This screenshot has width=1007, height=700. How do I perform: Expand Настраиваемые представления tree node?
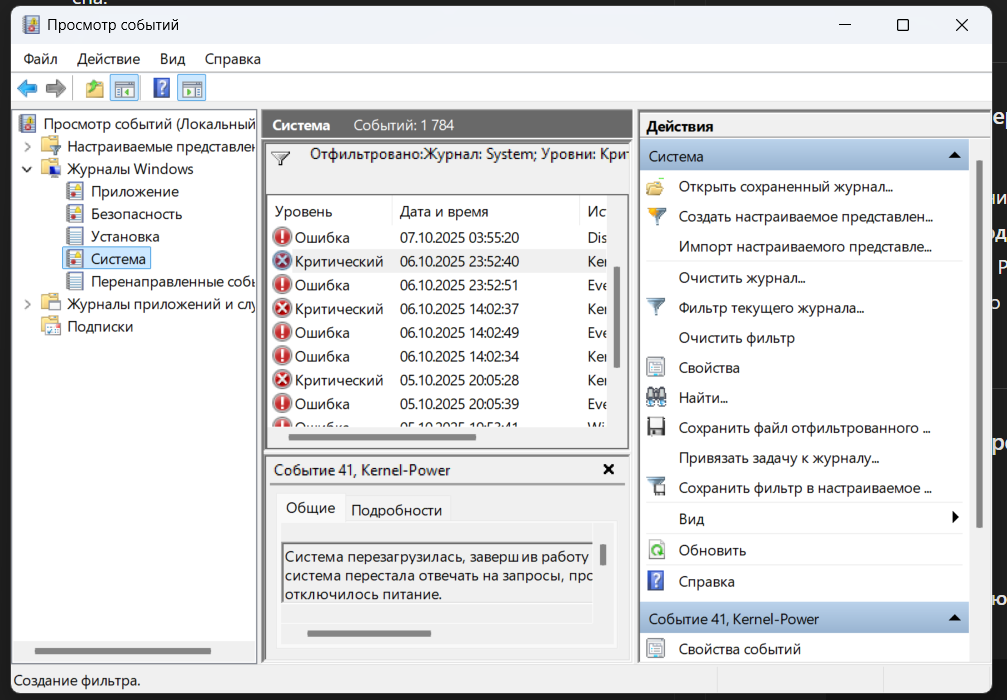(27, 147)
